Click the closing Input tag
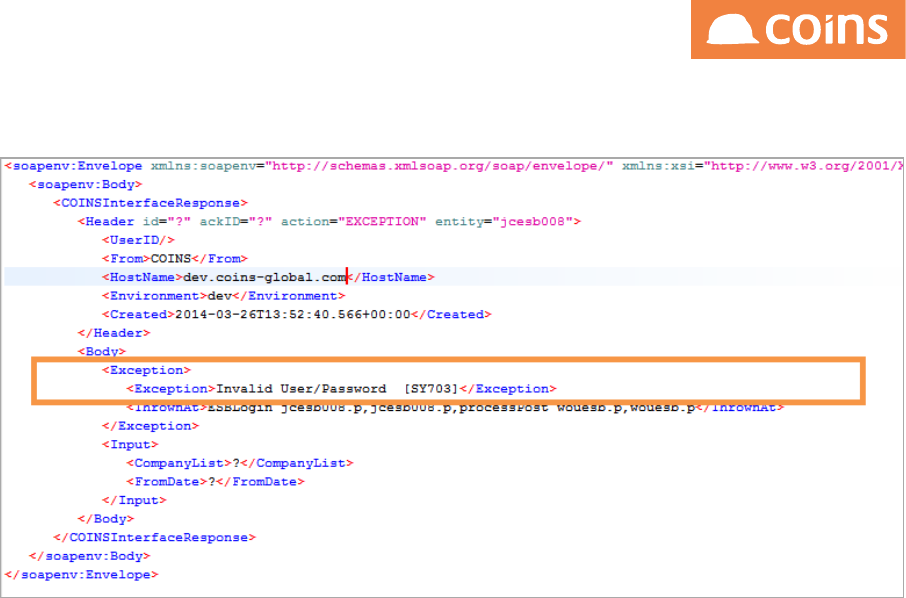Image resolution: width=906 pixels, height=598 pixels. click(x=134, y=500)
